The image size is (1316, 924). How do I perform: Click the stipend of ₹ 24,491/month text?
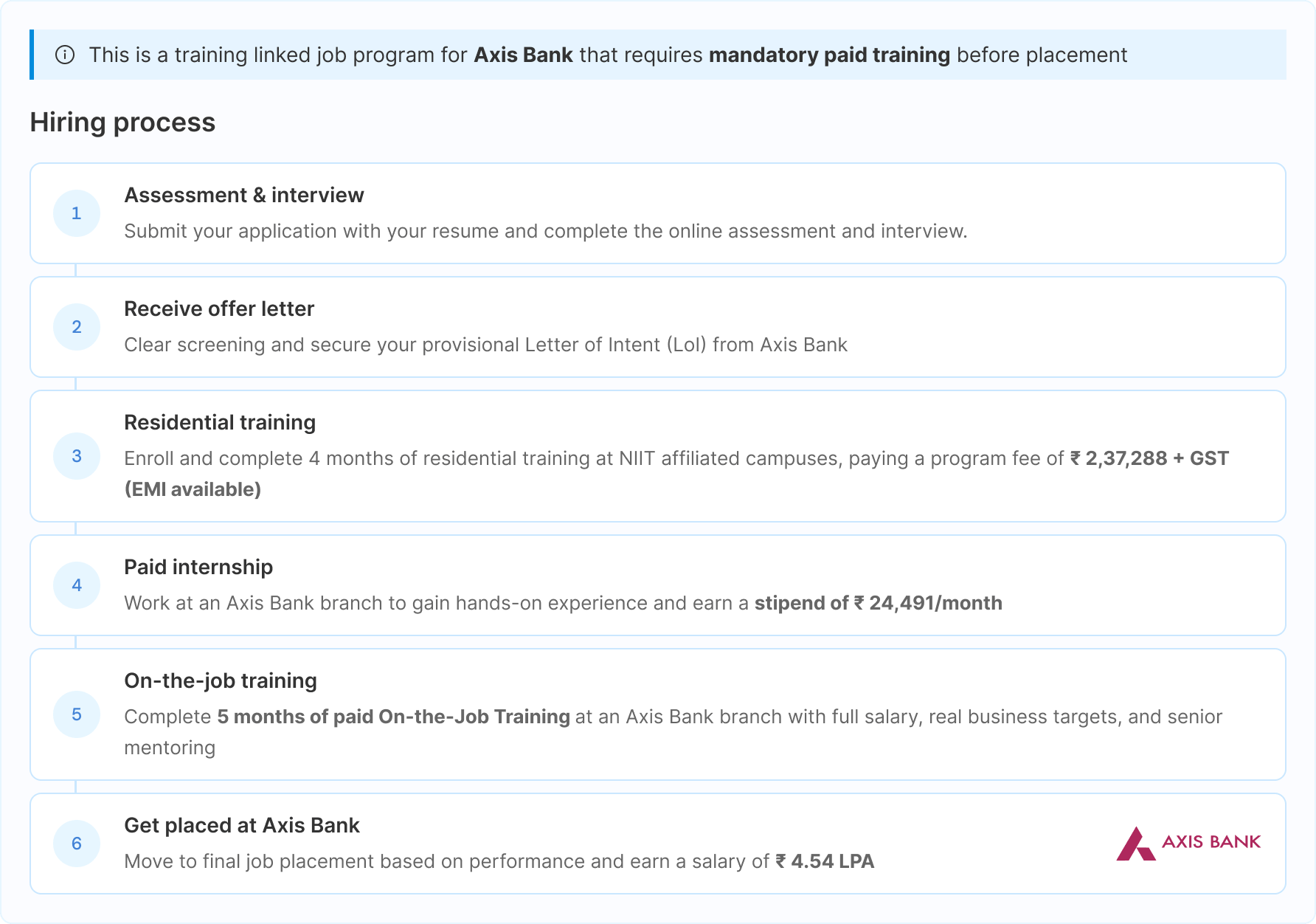[879, 603]
